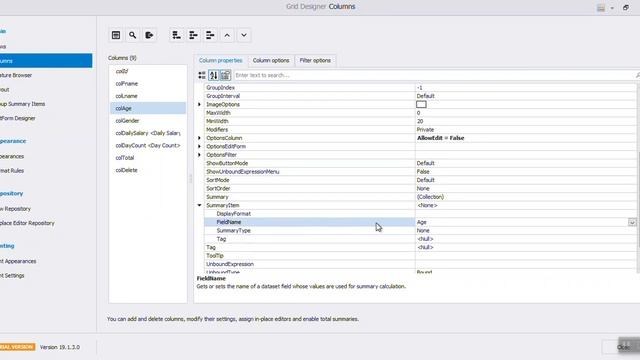Collapse the SummaryItem property

pos(200,205)
